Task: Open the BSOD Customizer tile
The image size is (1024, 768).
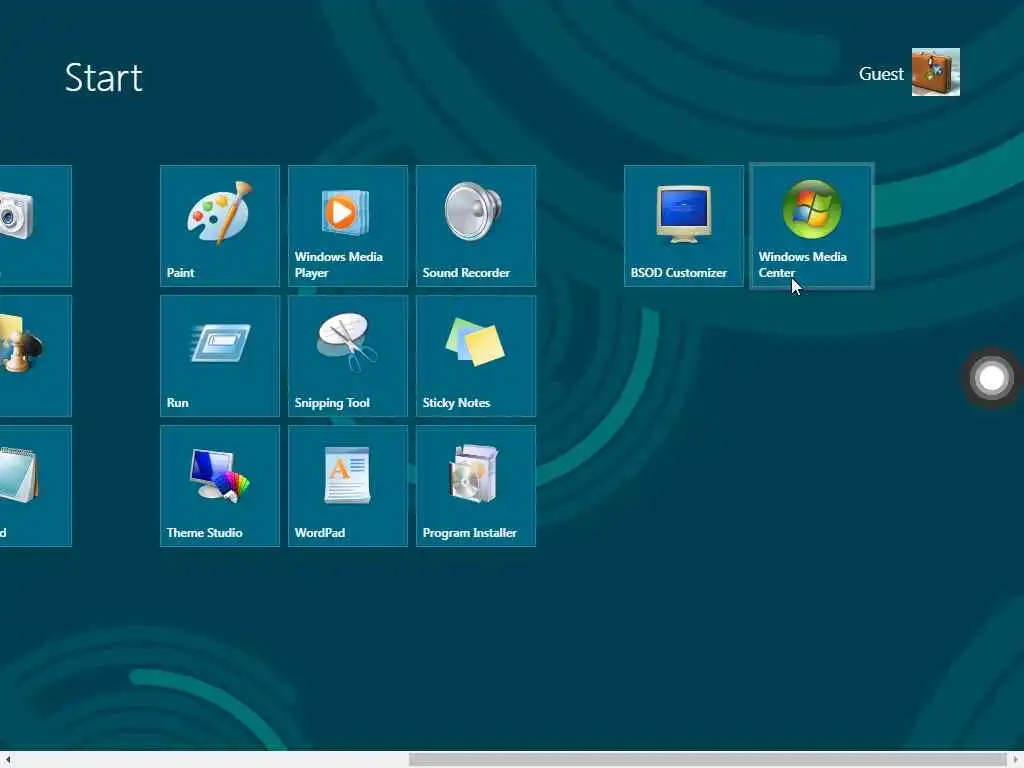Action: (683, 226)
